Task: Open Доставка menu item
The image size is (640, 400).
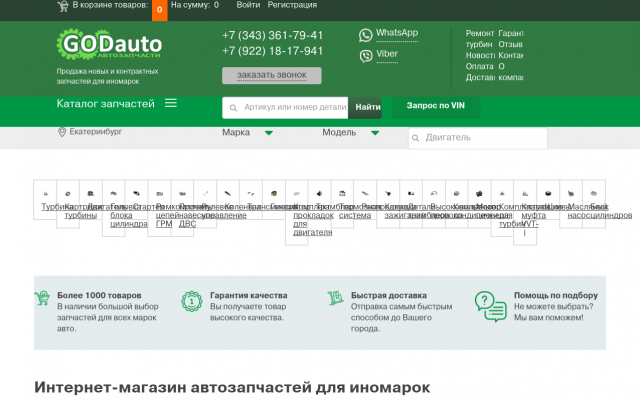Action: [x=480, y=77]
